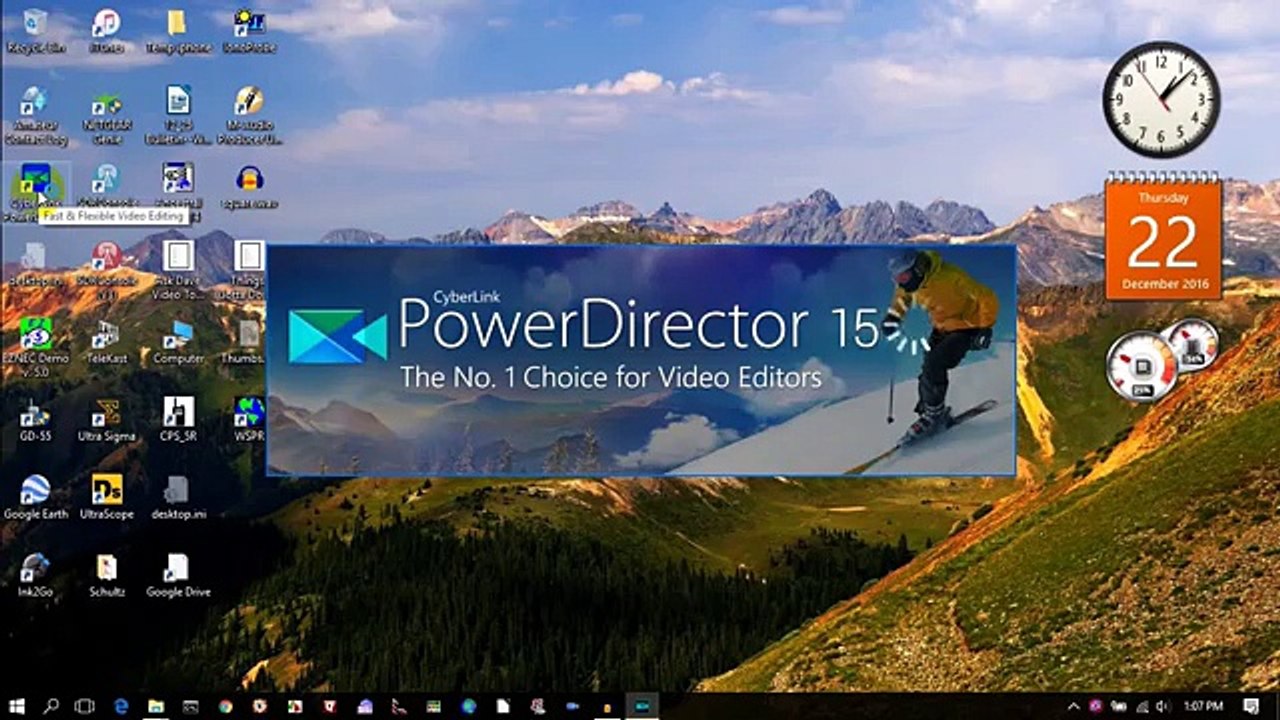This screenshot has width=1280, height=720.
Task: Click the analog clock desktop gadget
Action: [x=1161, y=99]
